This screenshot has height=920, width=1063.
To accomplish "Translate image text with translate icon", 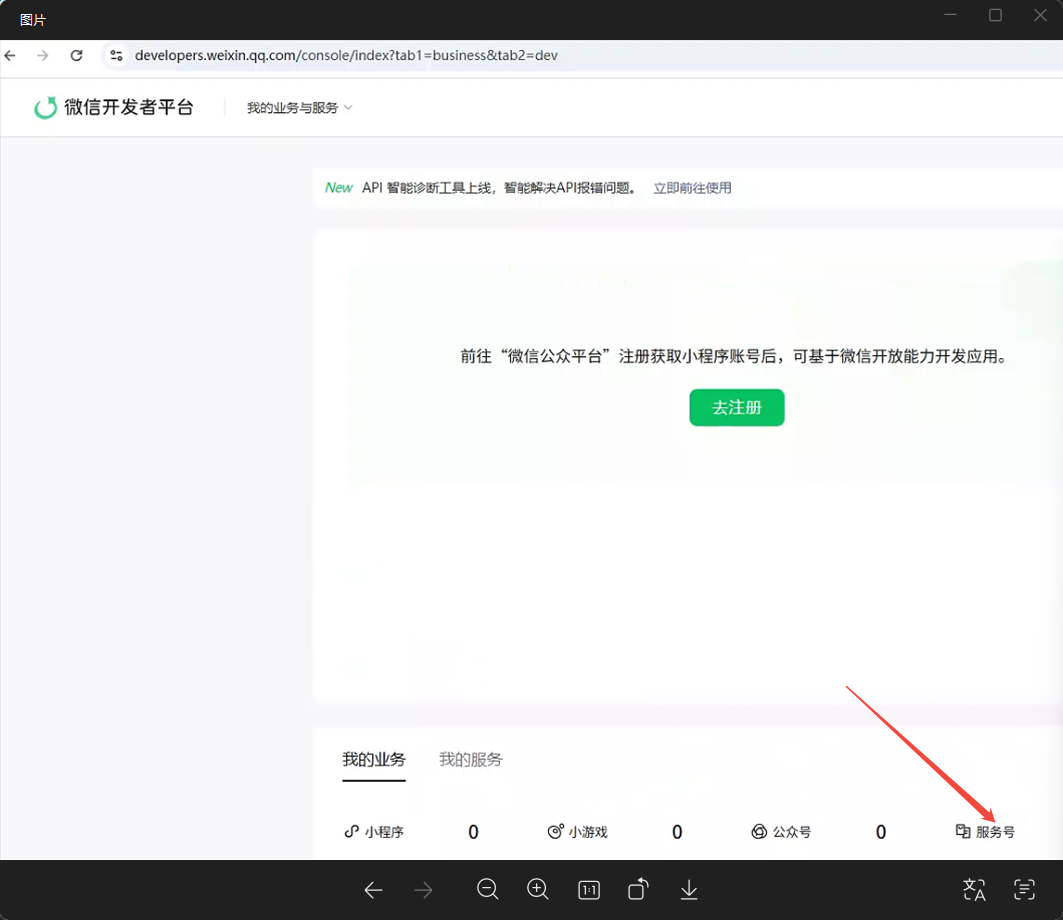I will click(974, 890).
